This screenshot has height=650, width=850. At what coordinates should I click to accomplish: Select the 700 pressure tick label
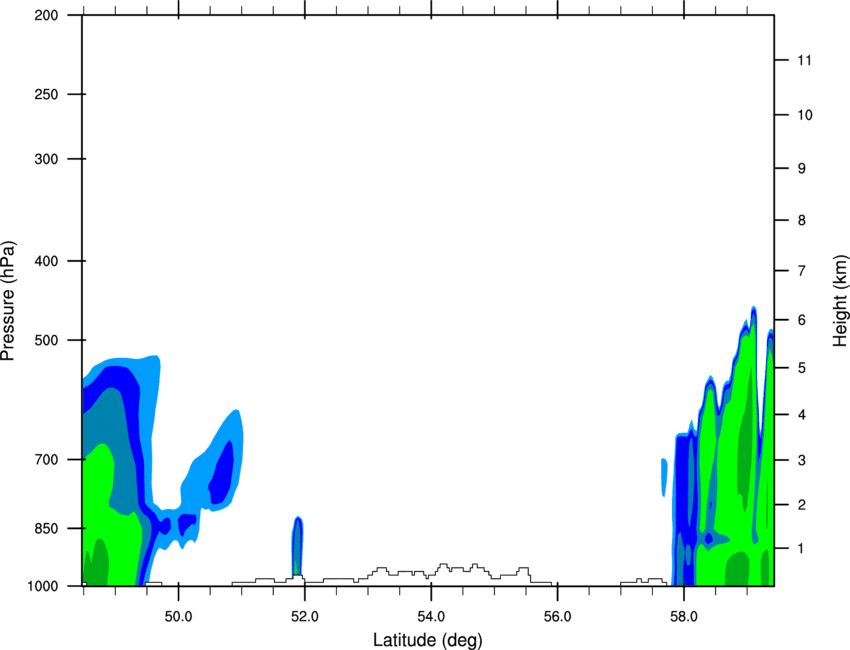pyautogui.click(x=47, y=459)
